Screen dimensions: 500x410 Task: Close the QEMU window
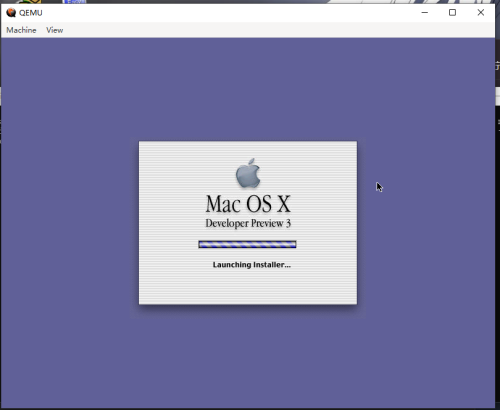481,13
